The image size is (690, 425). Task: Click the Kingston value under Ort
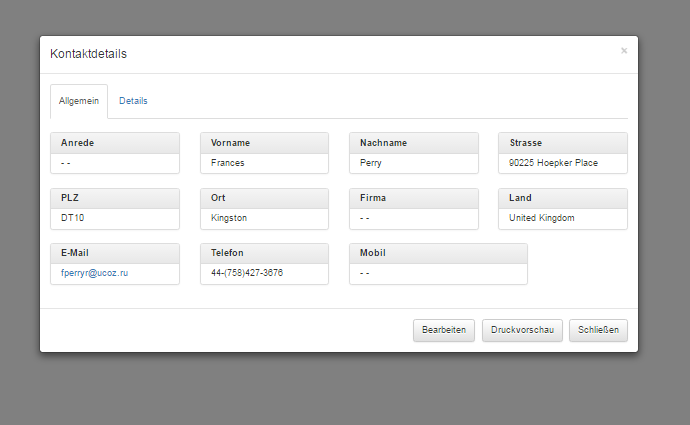tap(229, 218)
